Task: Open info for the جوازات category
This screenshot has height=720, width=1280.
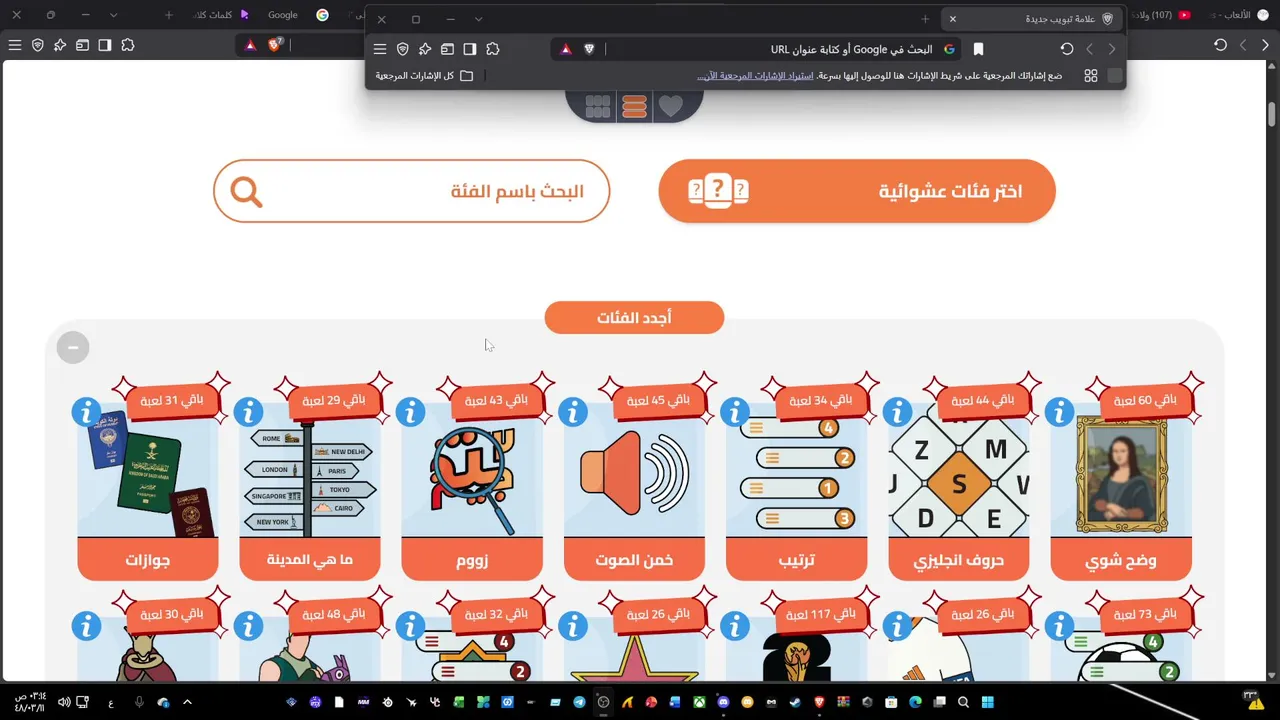Action: [x=86, y=412]
